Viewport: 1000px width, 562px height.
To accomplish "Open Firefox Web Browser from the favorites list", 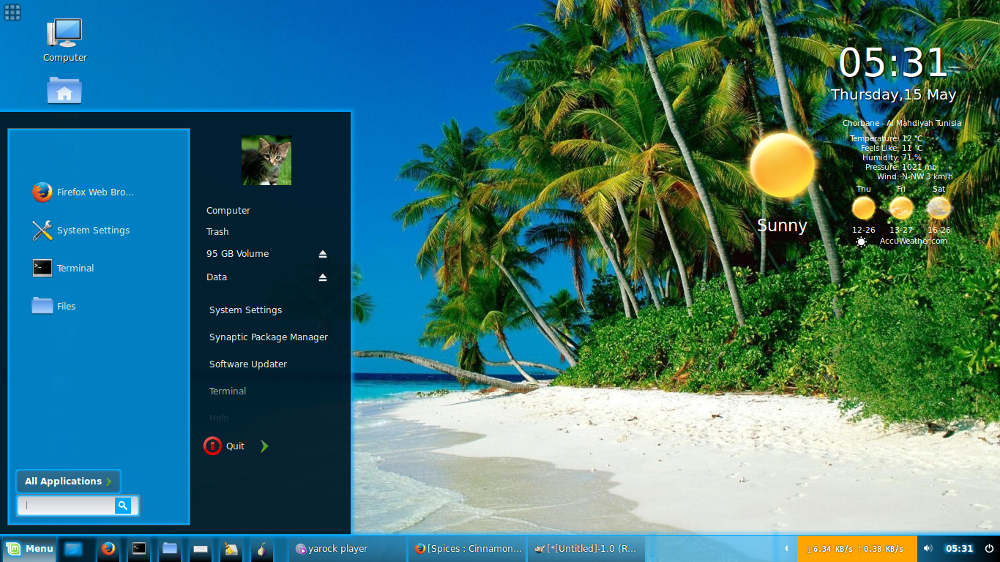I will pos(83,192).
